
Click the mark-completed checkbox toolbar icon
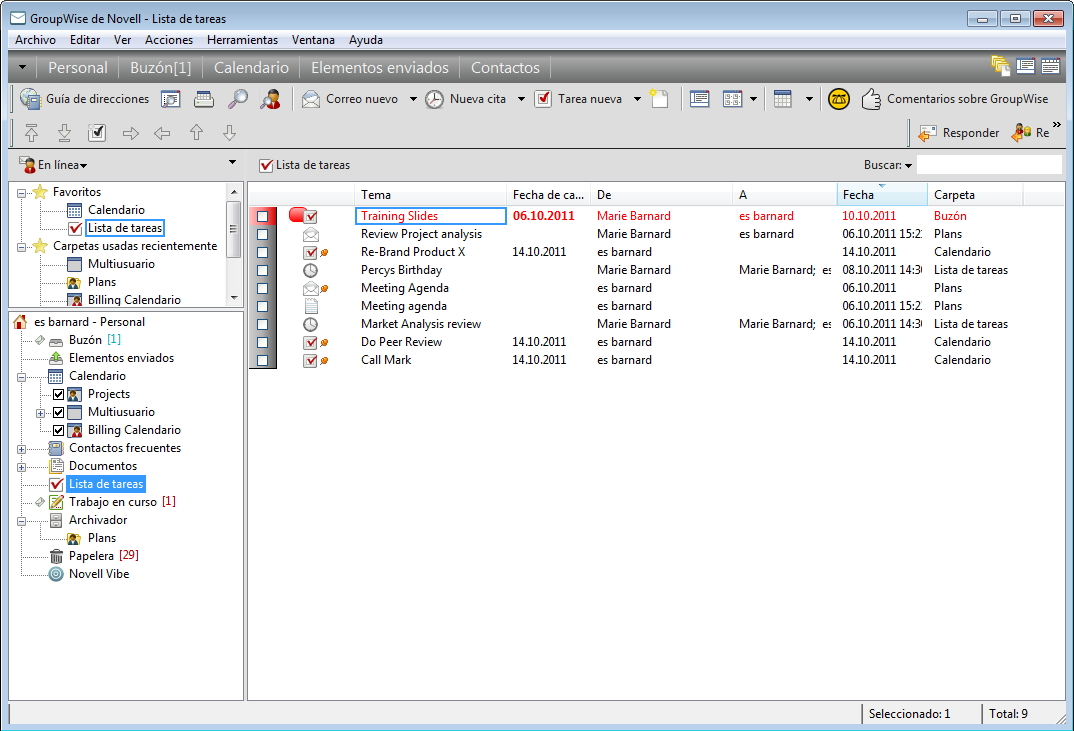click(97, 133)
